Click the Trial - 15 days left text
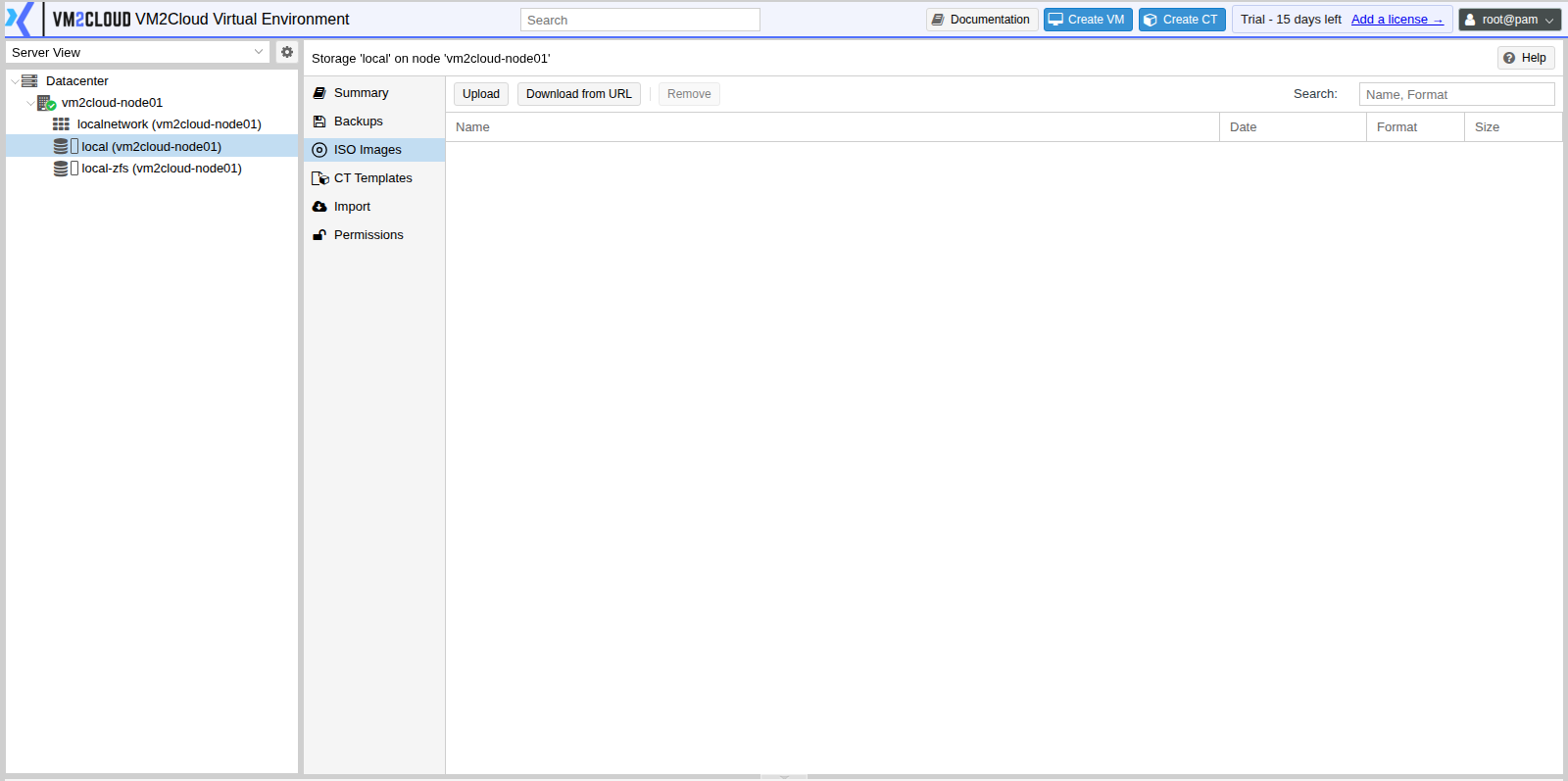Screen dimensions: 1568x781 coord(1291,20)
